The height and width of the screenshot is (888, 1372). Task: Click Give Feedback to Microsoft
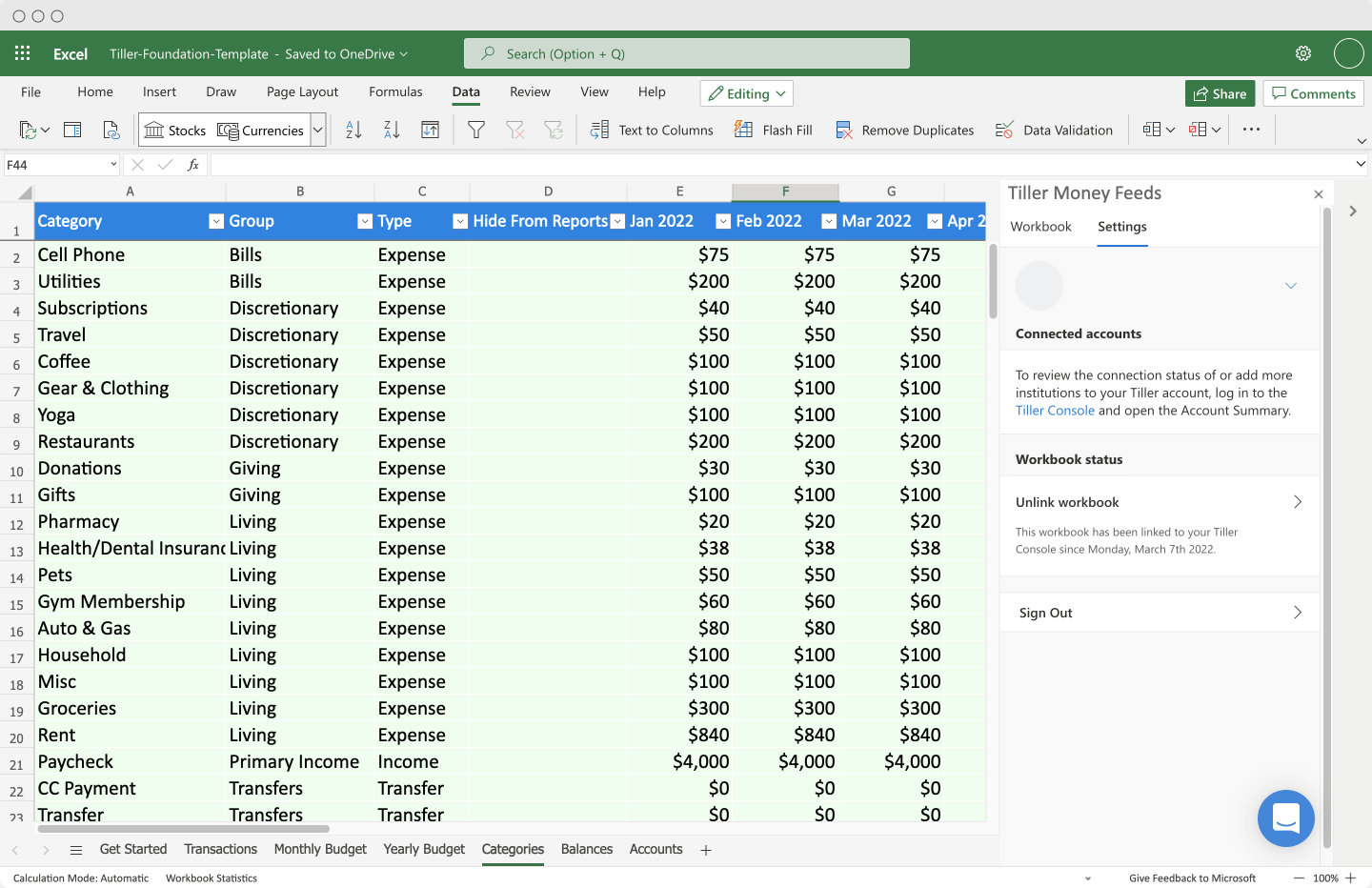coord(1192,878)
